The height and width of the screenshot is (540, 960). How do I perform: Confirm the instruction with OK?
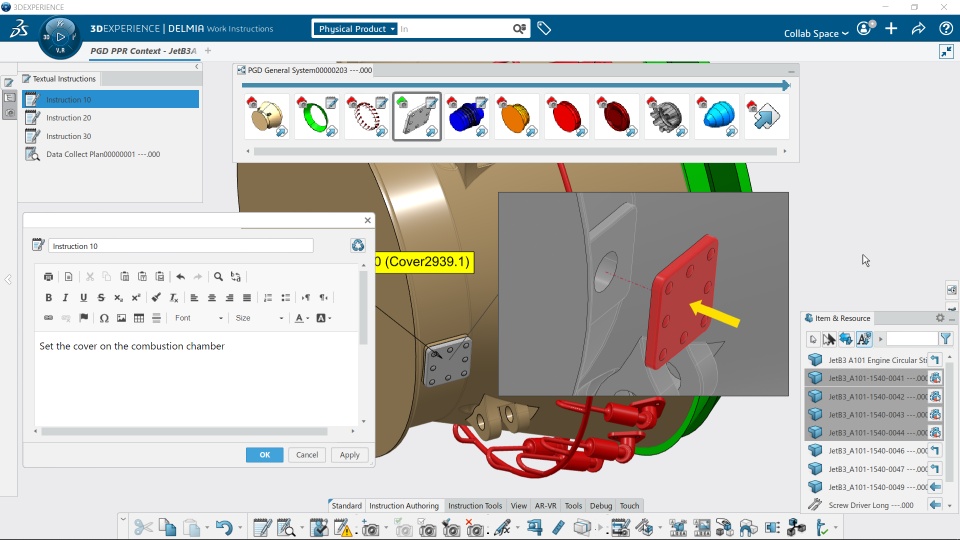[x=264, y=455]
